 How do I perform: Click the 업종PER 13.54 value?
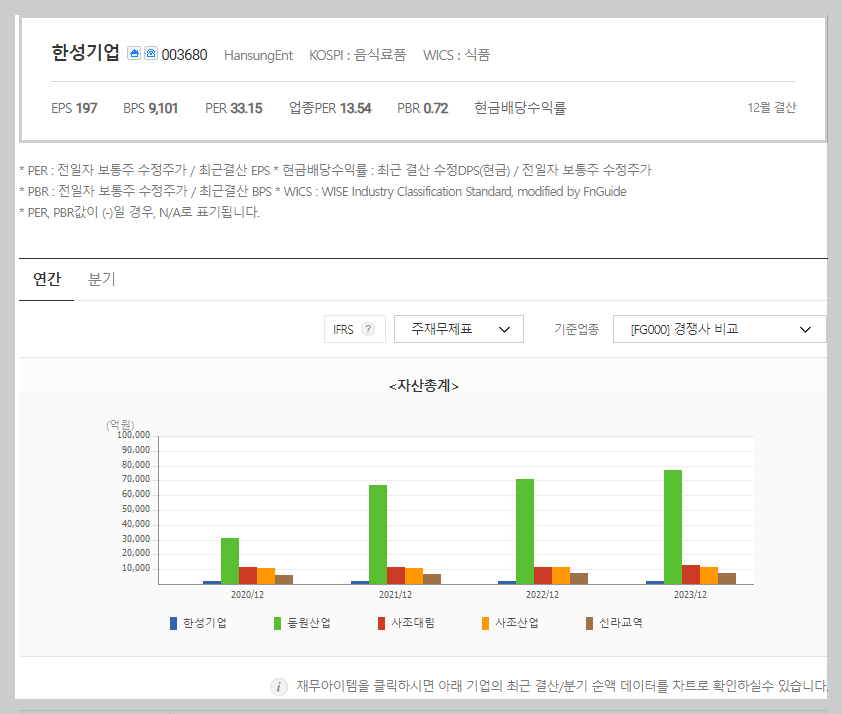330,108
